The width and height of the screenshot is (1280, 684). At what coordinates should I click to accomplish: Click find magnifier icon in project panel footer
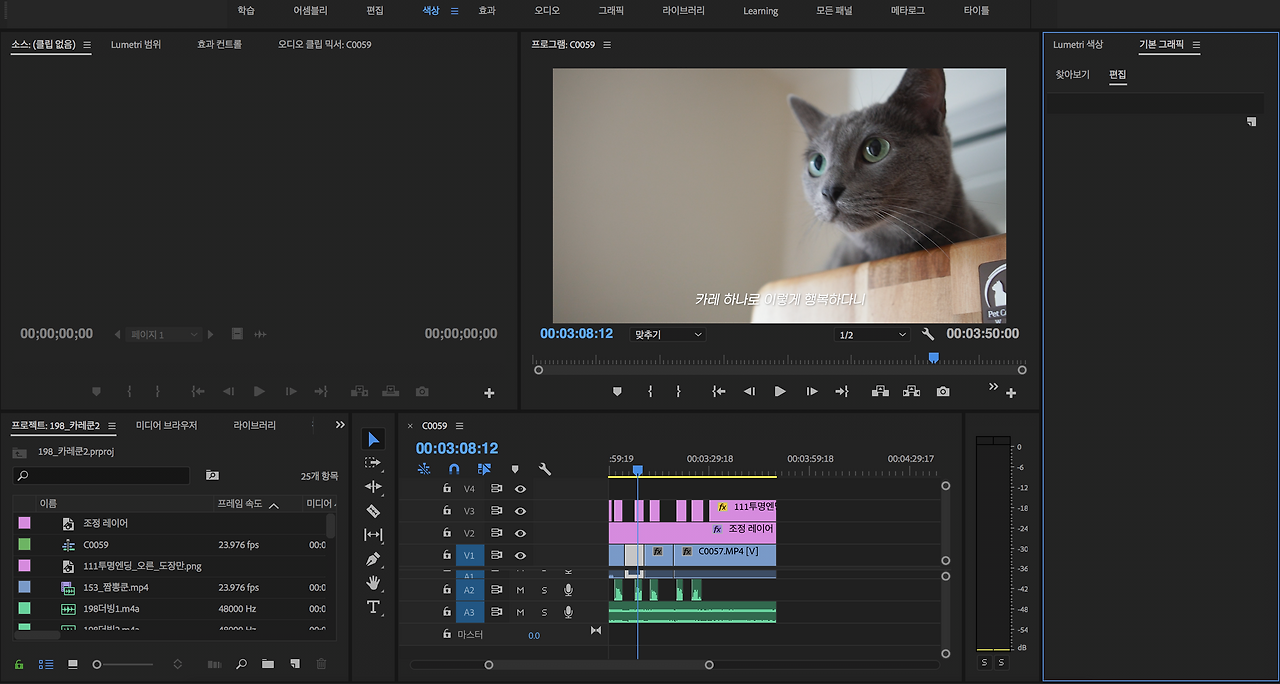[x=241, y=664]
